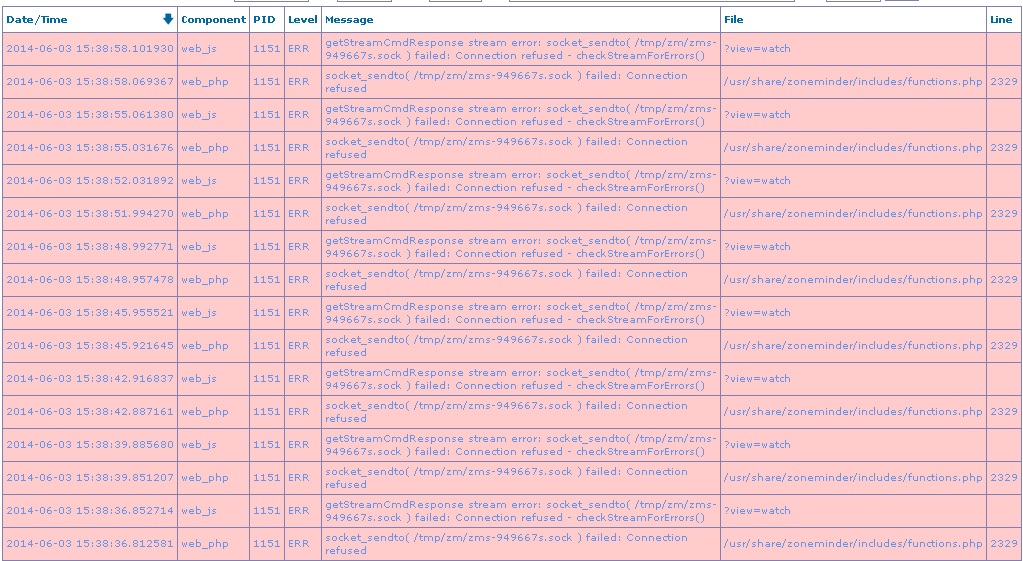Click web_php component in the 15:38:58.069367 row
Viewport: 1023px width, 561px height.
(205, 82)
